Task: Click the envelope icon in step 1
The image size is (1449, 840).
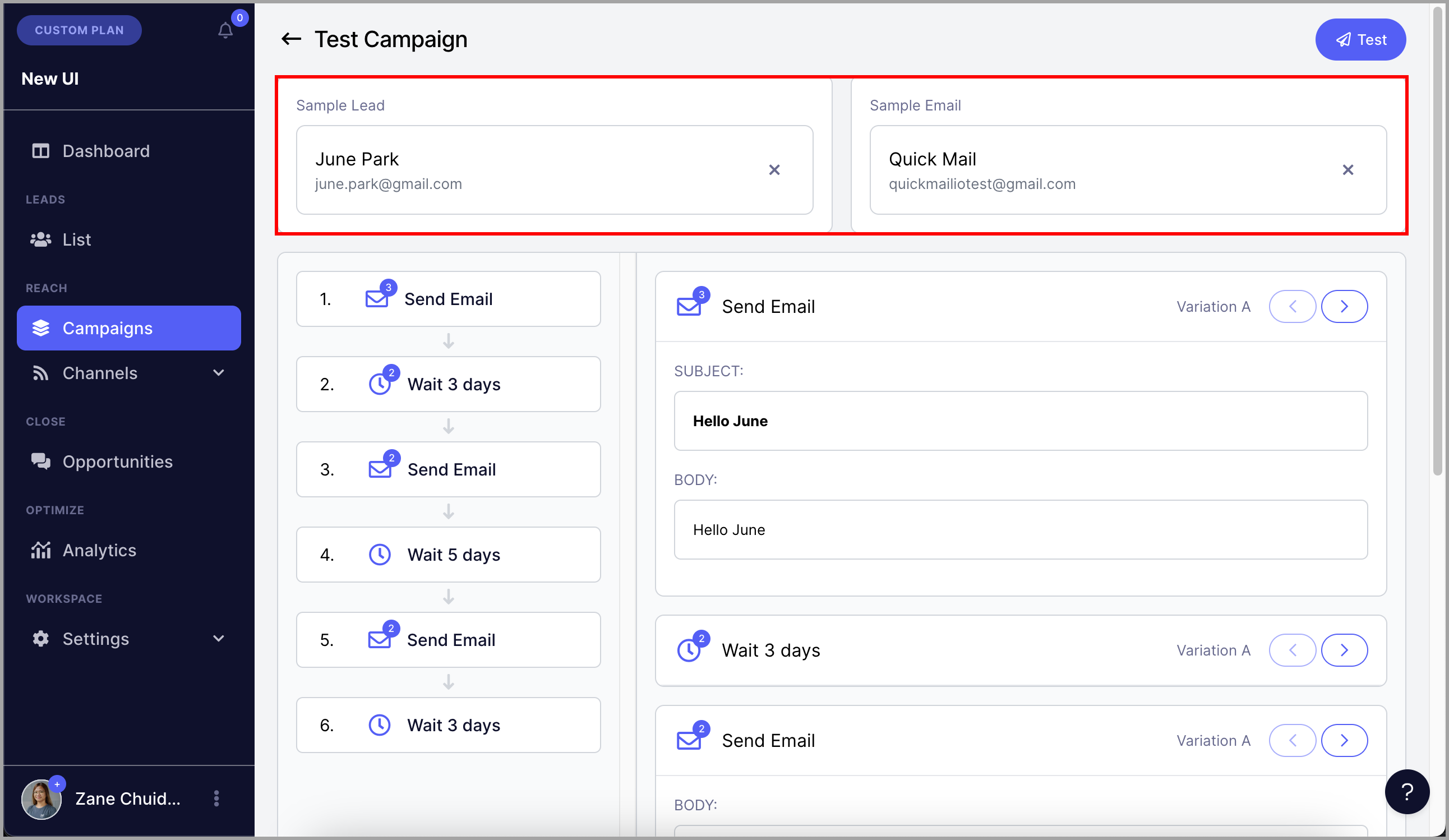Action: coord(377,299)
